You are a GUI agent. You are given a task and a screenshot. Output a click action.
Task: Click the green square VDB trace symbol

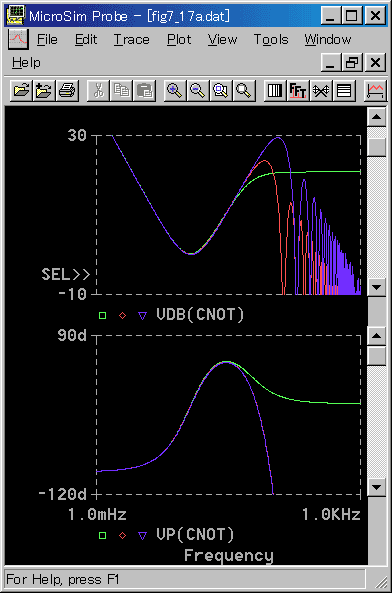(x=102, y=315)
